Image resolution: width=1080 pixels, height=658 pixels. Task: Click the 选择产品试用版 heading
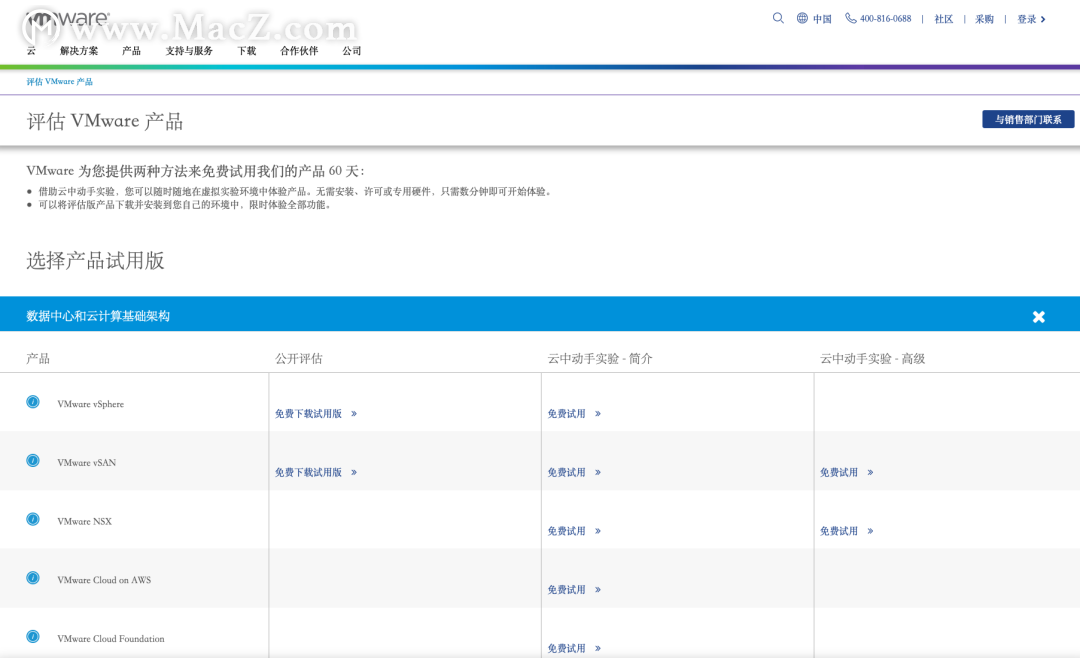coord(95,260)
